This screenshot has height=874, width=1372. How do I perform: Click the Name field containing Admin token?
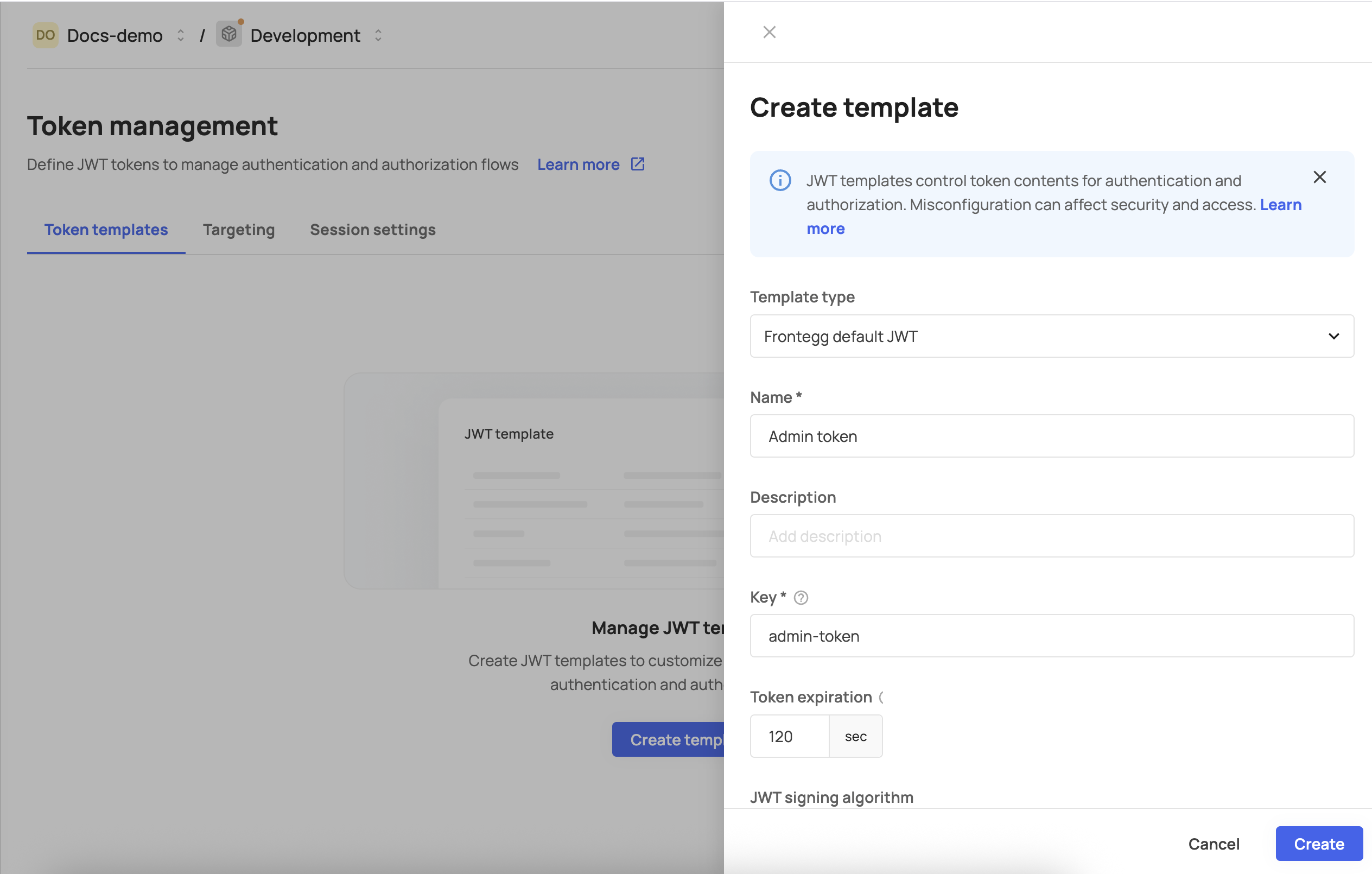[1051, 436]
